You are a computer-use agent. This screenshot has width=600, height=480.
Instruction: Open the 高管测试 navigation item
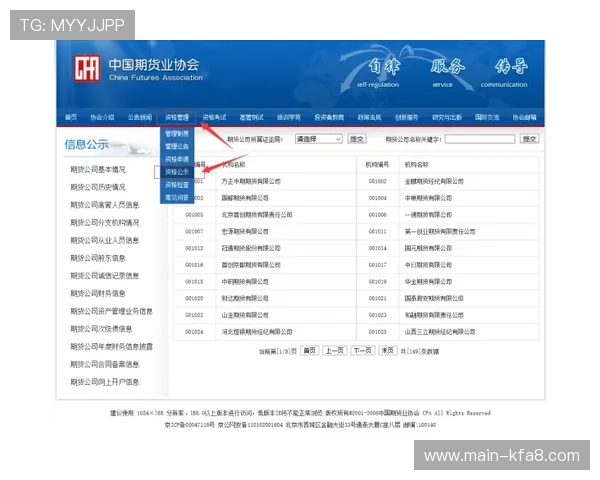(251, 117)
